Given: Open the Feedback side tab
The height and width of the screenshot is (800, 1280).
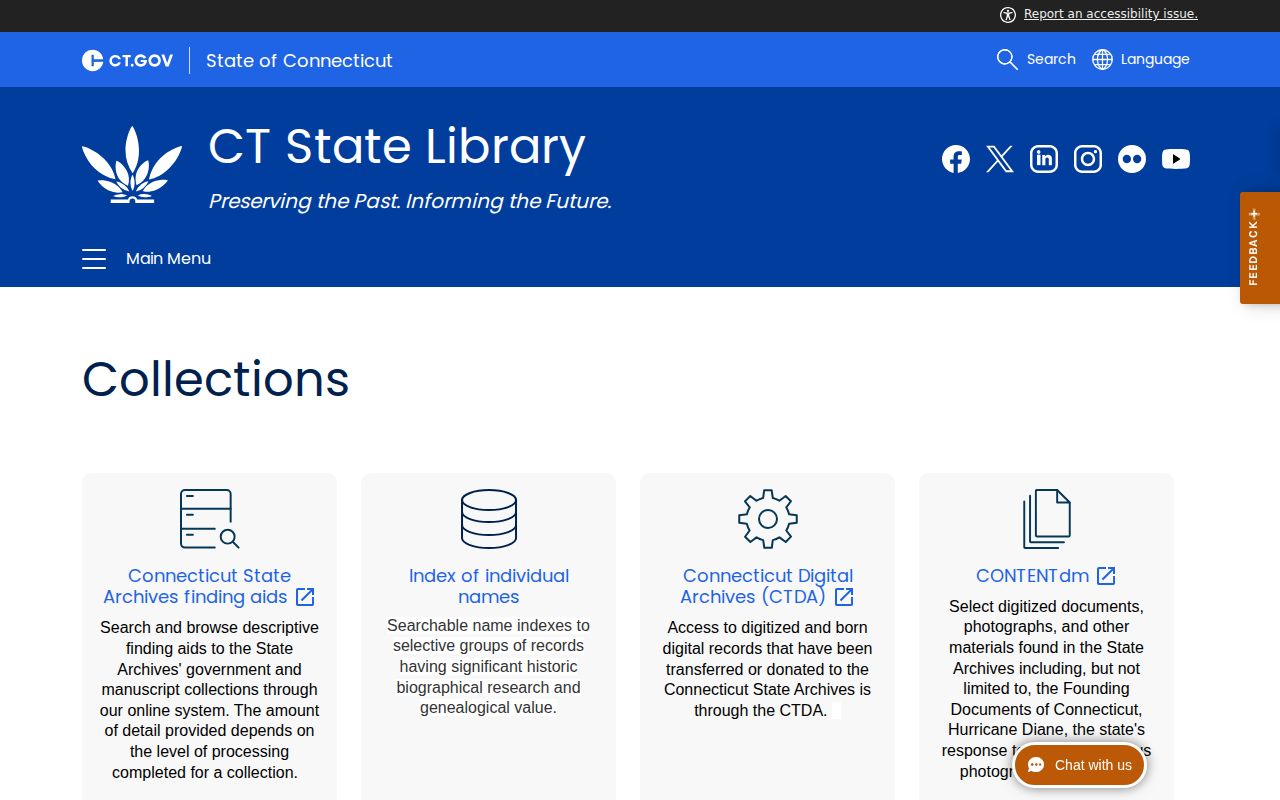Looking at the screenshot, I should click(x=1260, y=248).
